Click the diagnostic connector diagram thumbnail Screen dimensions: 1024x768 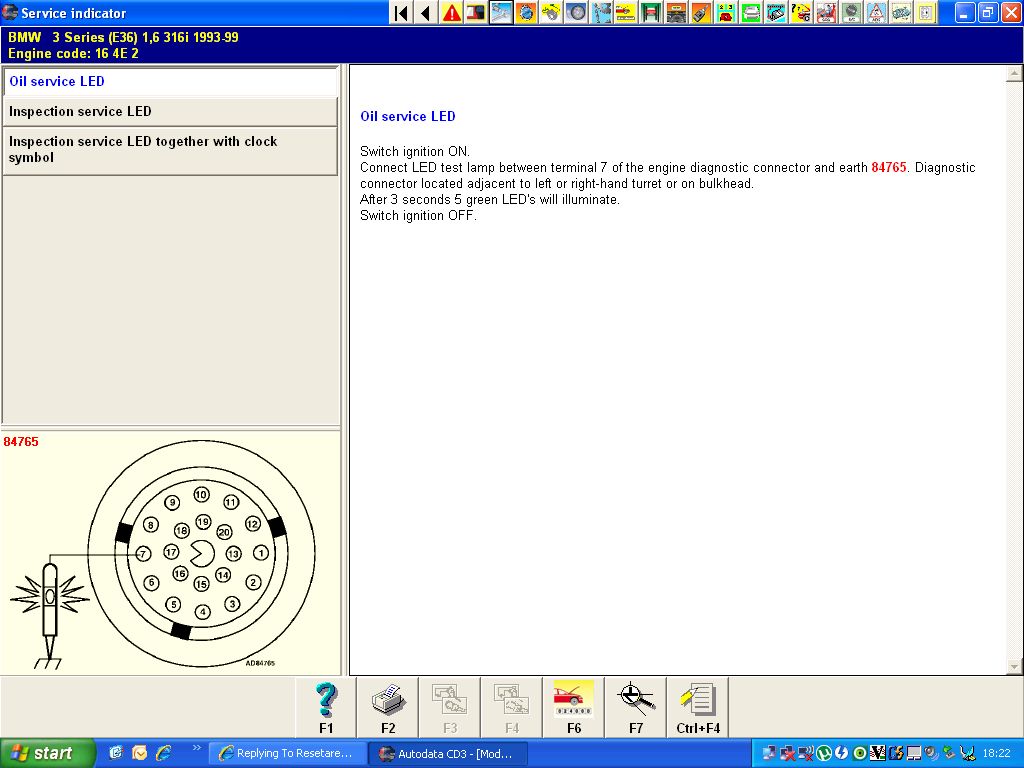[x=170, y=555]
